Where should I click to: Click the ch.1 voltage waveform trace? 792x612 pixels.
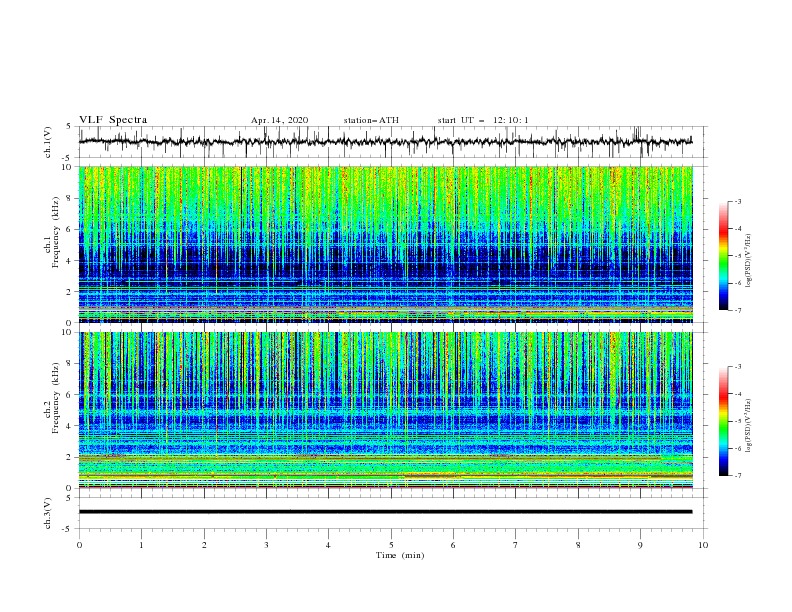click(x=386, y=141)
